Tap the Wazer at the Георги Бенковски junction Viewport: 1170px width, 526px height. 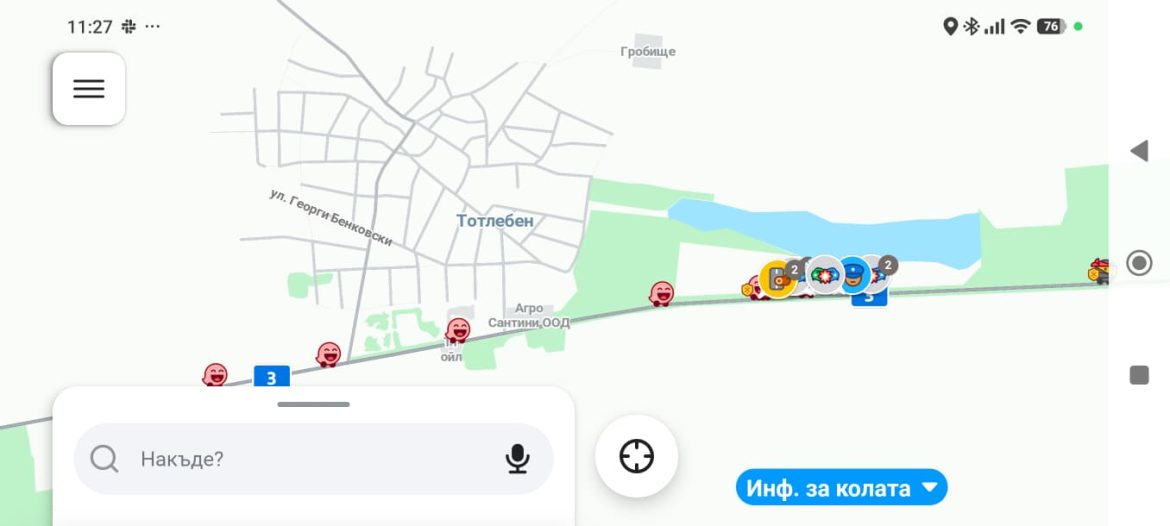click(x=328, y=354)
